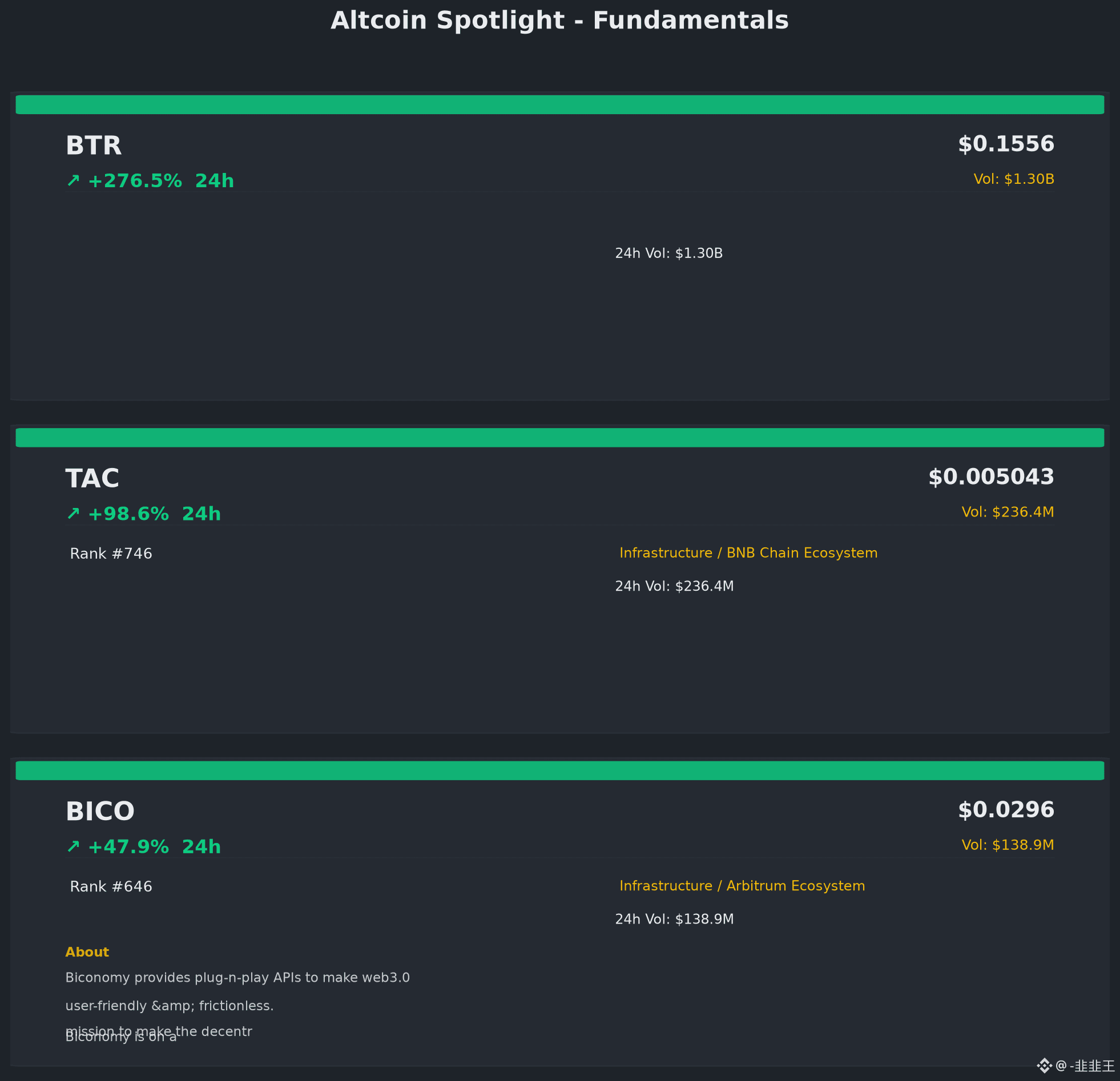
Task: Click the BICO About heading
Action: (x=87, y=953)
